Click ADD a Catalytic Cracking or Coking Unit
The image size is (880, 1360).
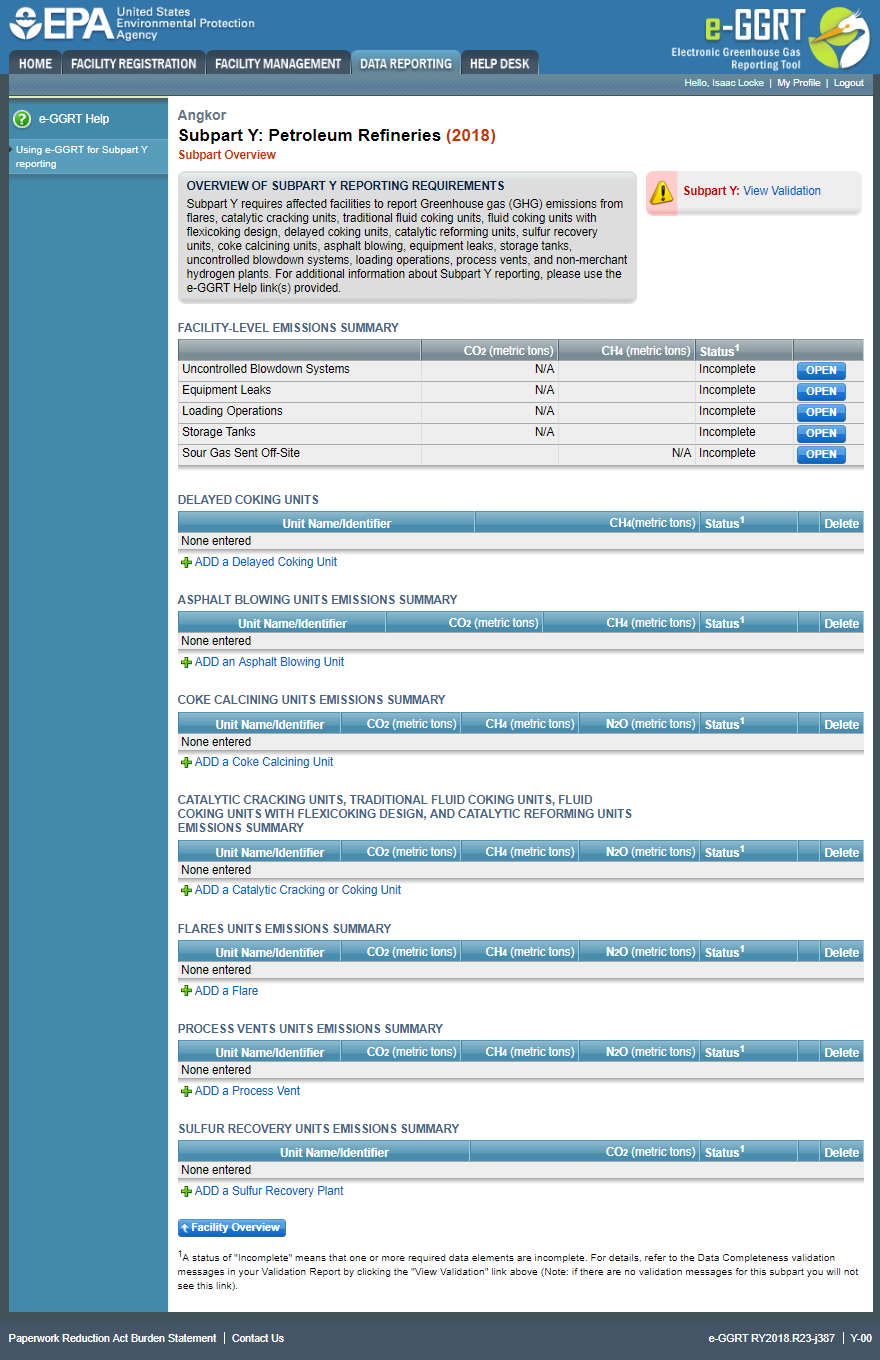pos(298,890)
